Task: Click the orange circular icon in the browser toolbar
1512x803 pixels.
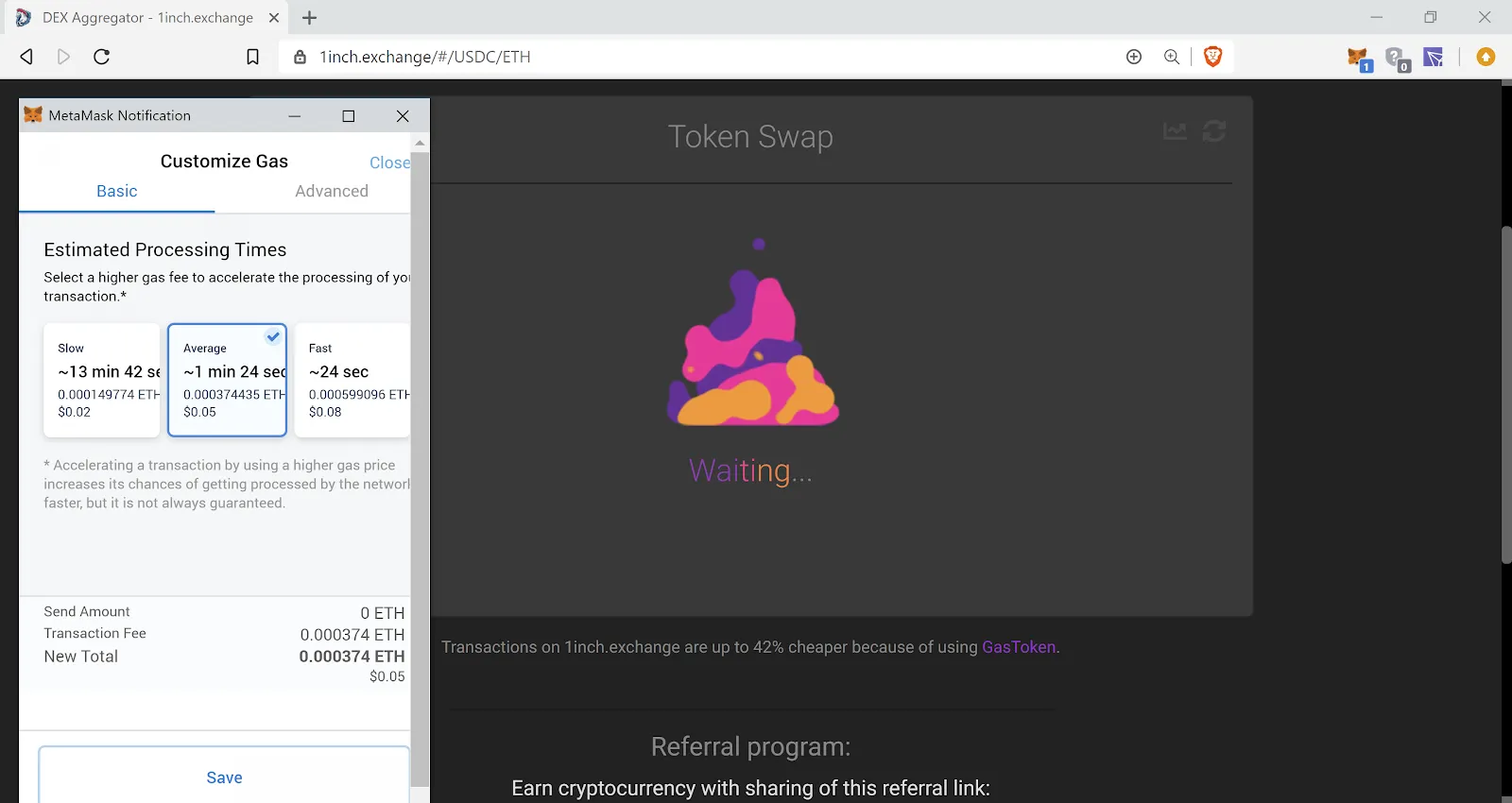Action: coord(1486,57)
